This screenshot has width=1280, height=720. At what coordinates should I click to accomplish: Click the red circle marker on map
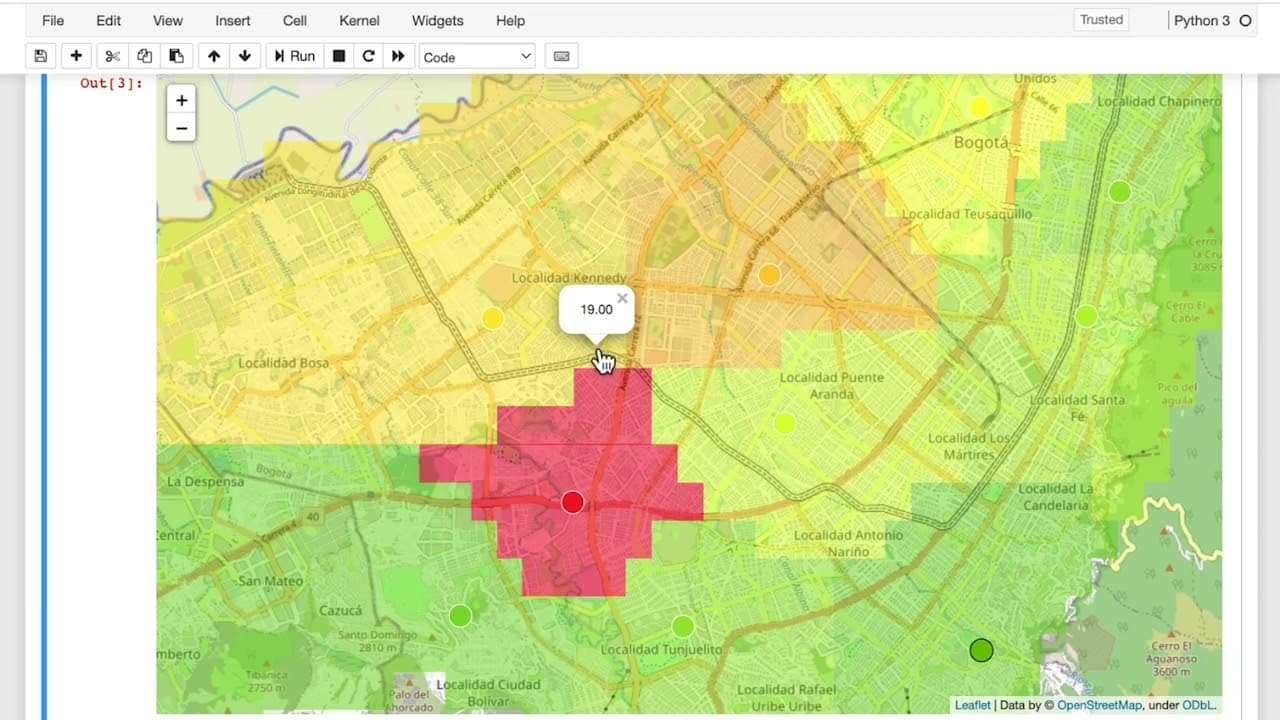click(572, 502)
